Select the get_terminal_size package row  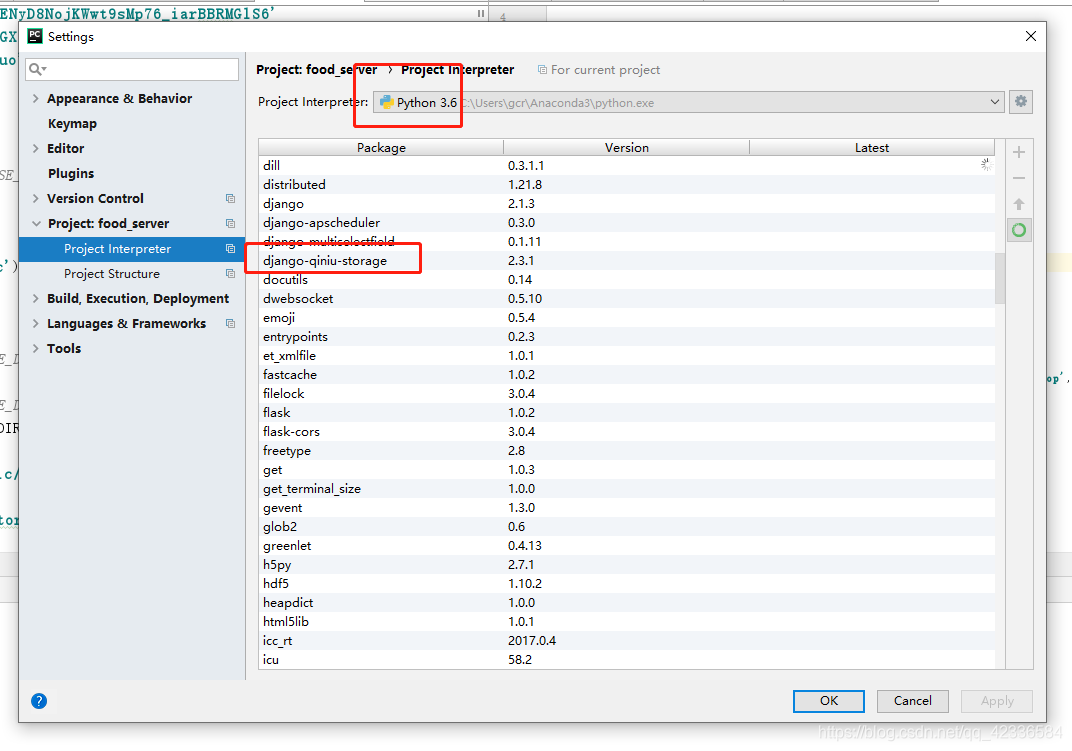point(627,488)
